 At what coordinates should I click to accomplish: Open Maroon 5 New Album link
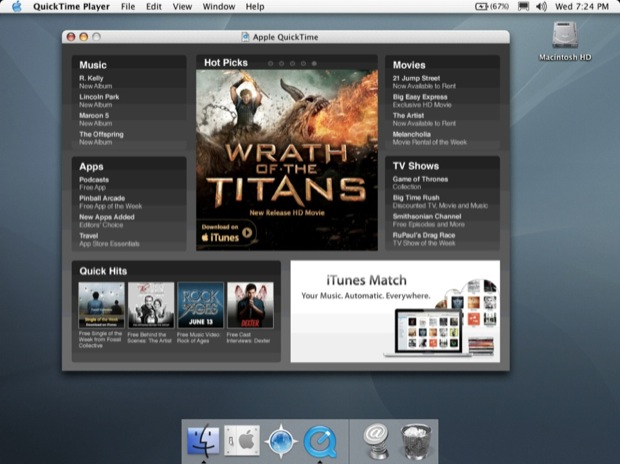click(96, 119)
